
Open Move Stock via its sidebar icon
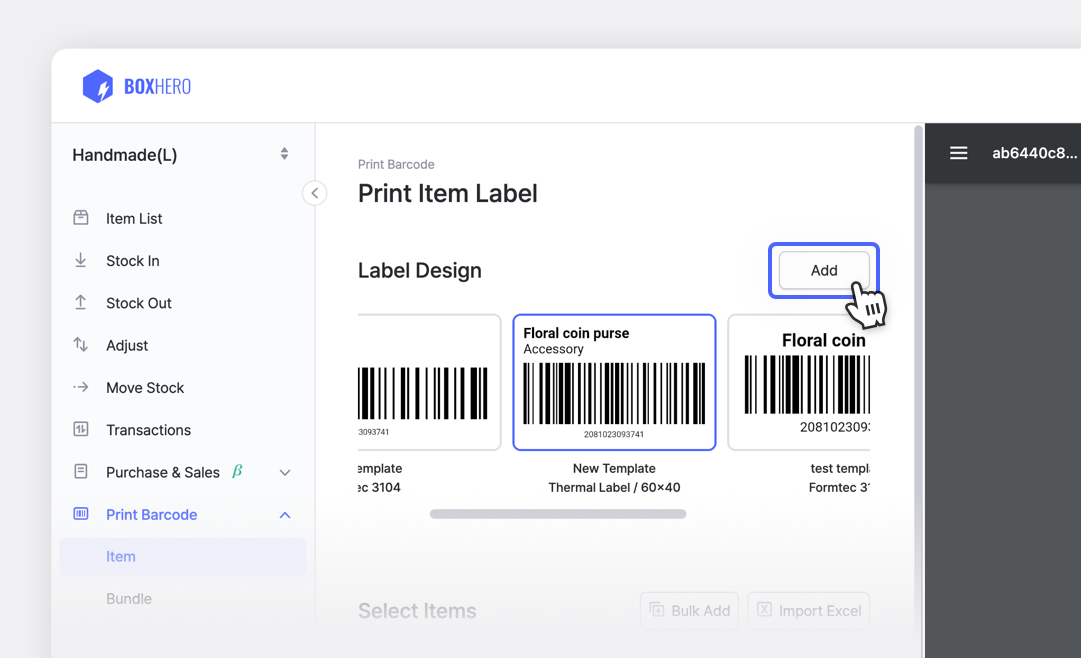coord(80,387)
